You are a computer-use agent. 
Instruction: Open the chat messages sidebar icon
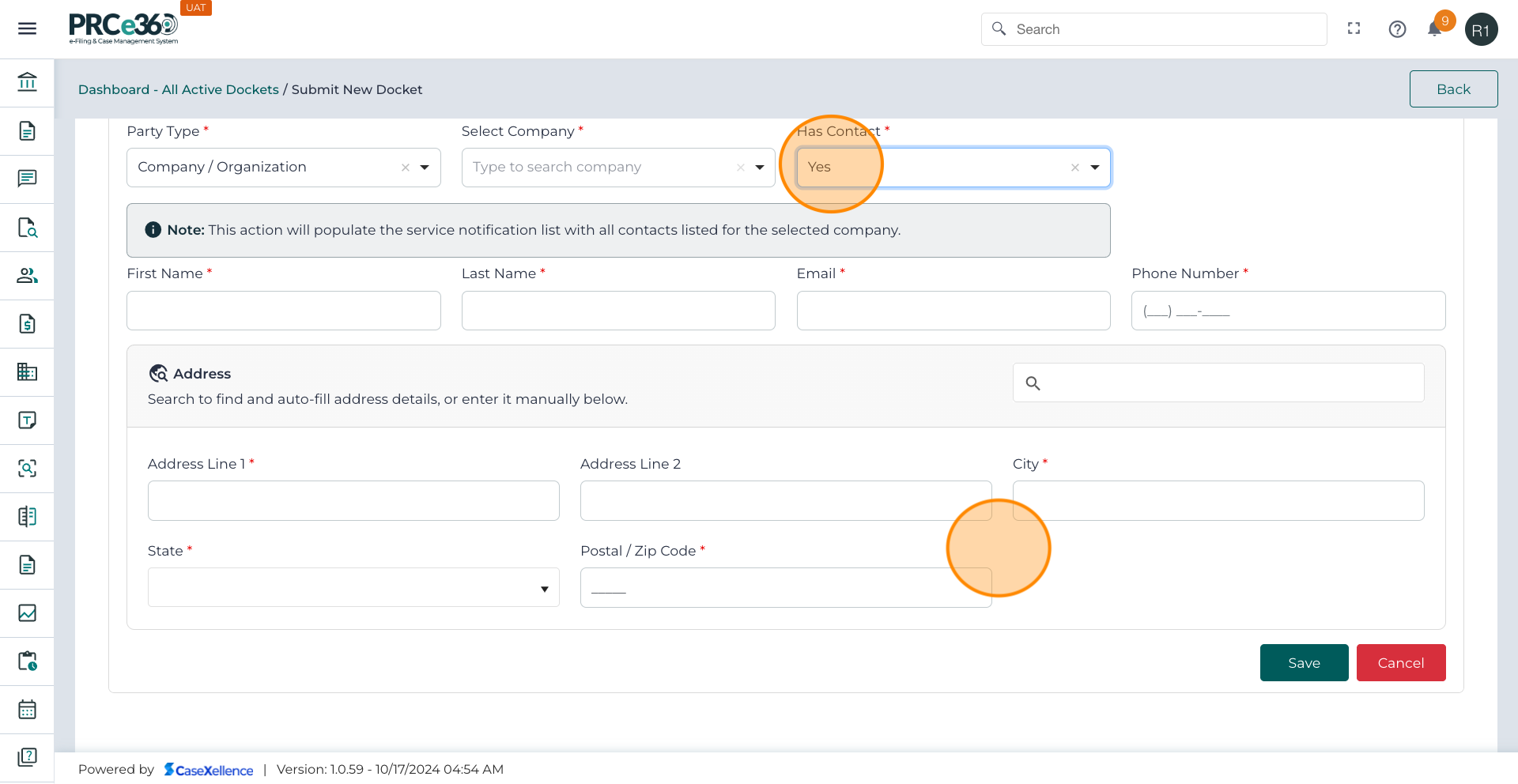(27, 179)
